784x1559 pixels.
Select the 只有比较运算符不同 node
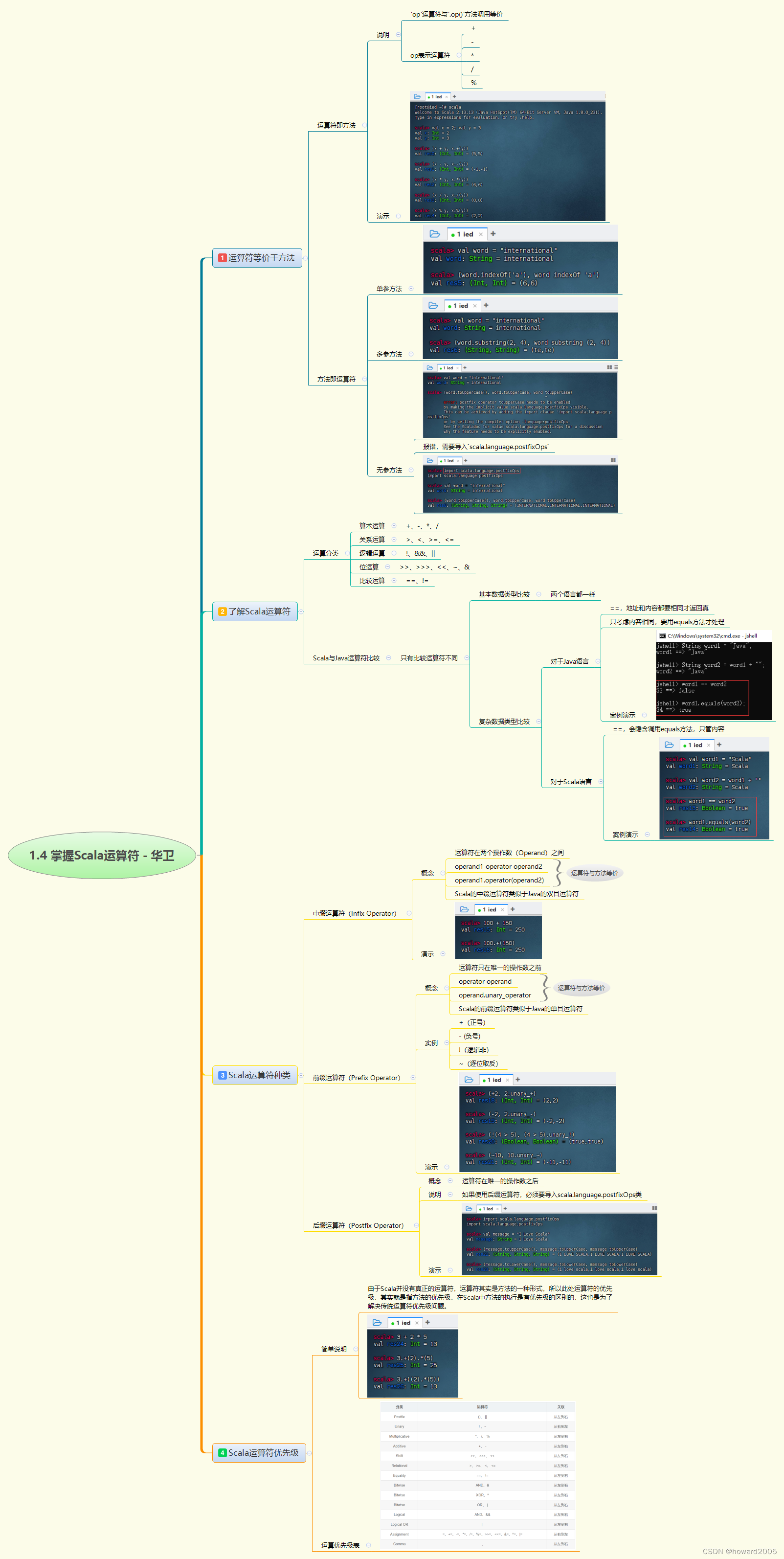(x=429, y=658)
